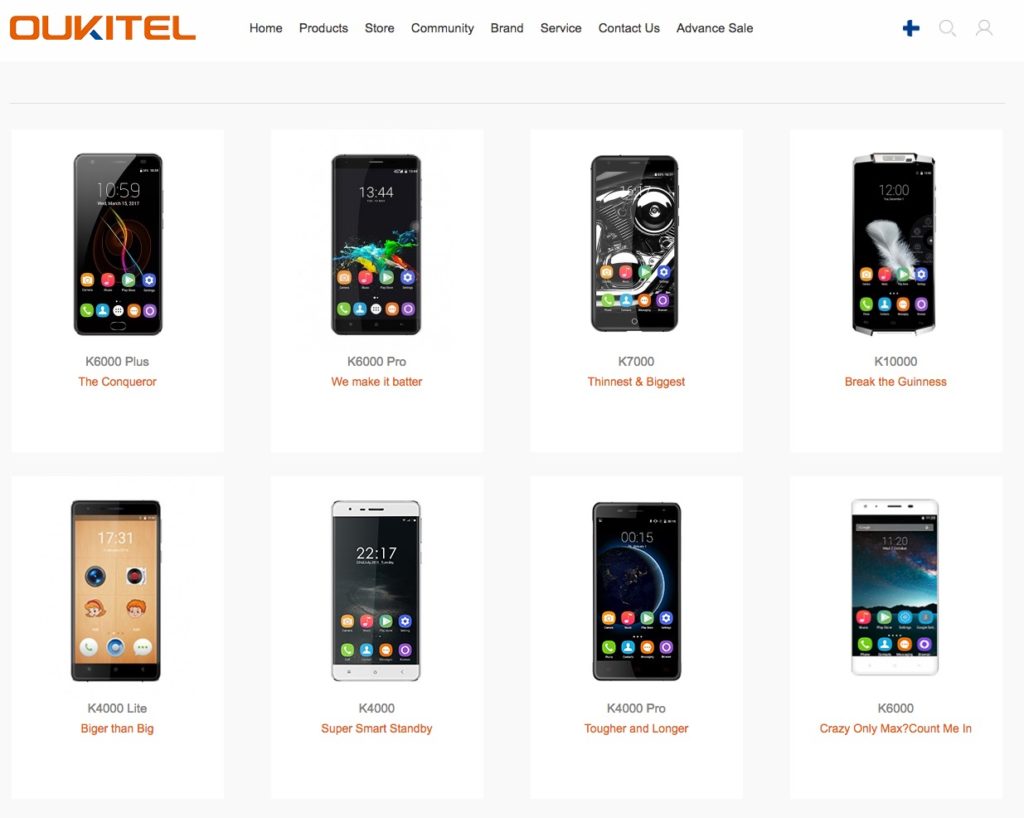The image size is (1024, 818).
Task: Open the user account icon
Action: pyautogui.click(x=984, y=28)
